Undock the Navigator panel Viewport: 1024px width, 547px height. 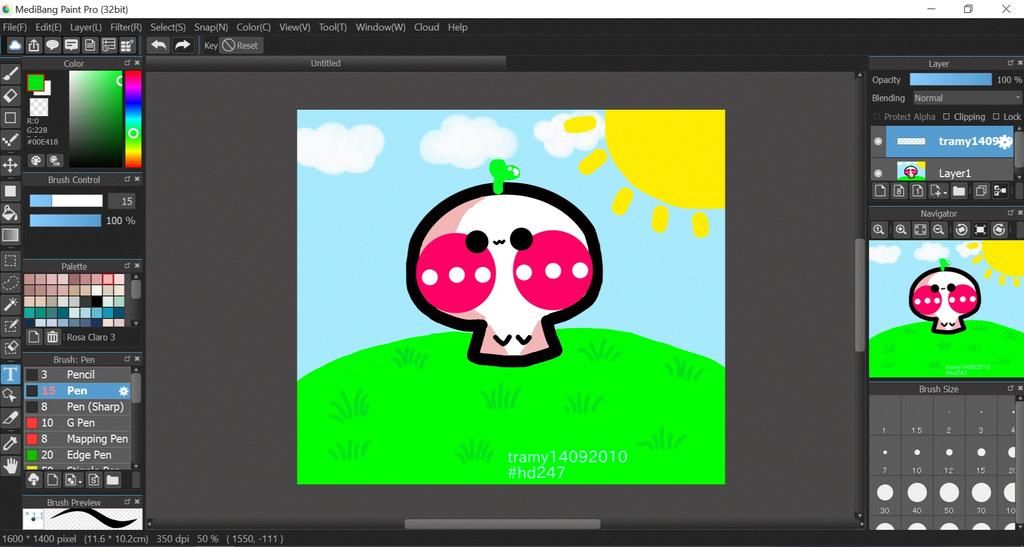pyautogui.click(x=1010, y=213)
